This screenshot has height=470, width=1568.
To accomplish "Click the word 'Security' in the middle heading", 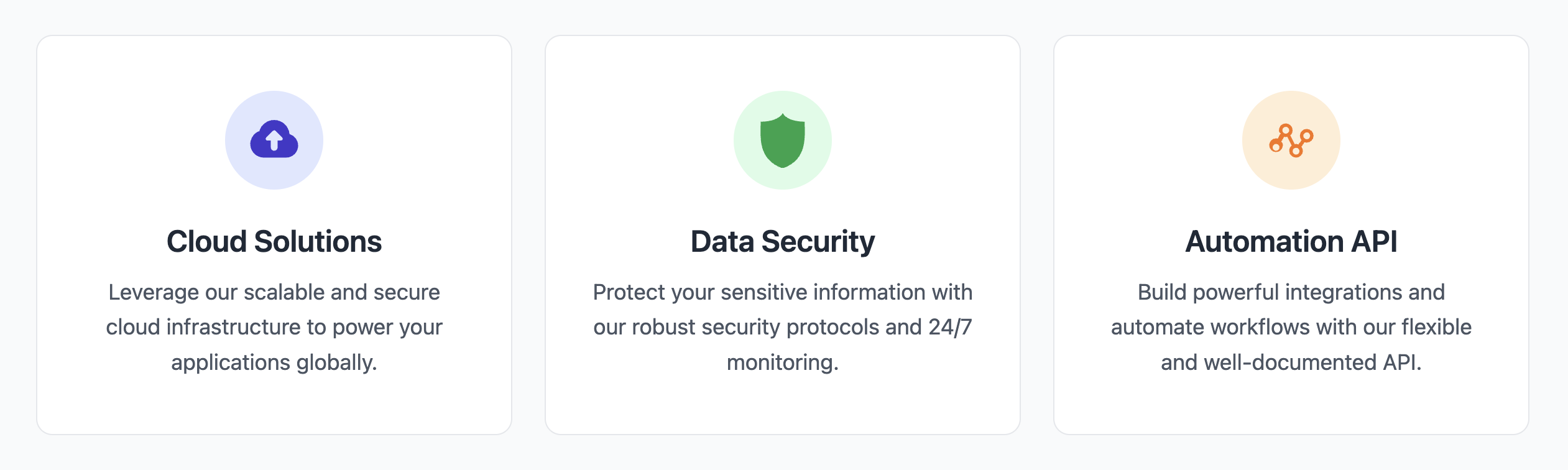I will click(818, 242).
